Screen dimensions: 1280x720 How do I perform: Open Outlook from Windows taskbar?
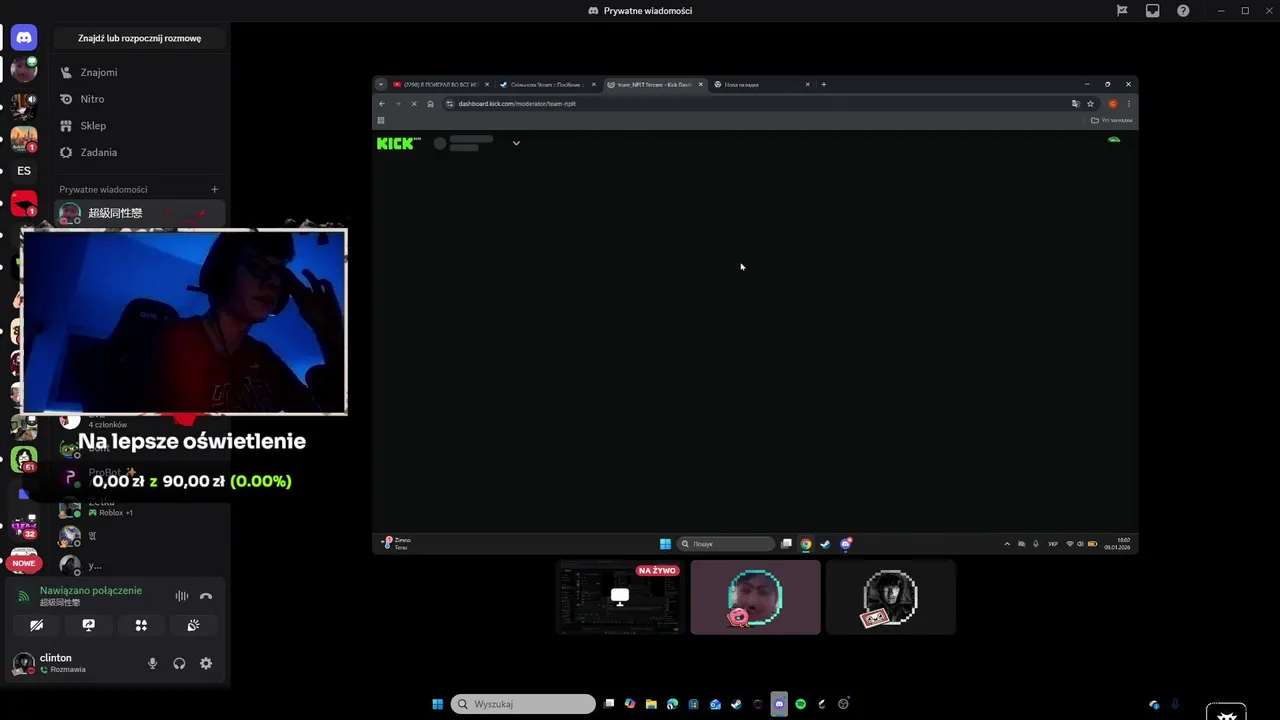[x=715, y=704]
